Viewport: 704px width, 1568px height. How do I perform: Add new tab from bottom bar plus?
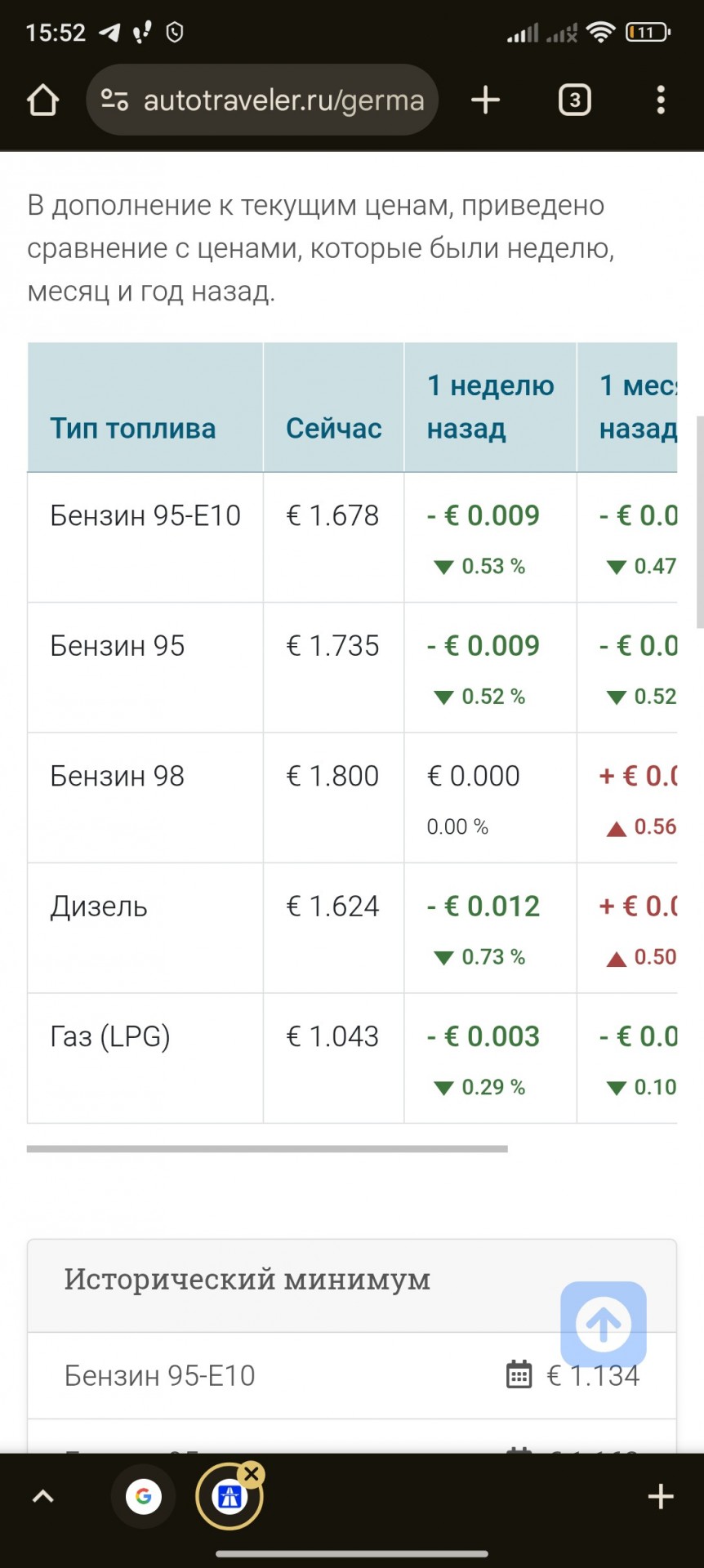(660, 1496)
